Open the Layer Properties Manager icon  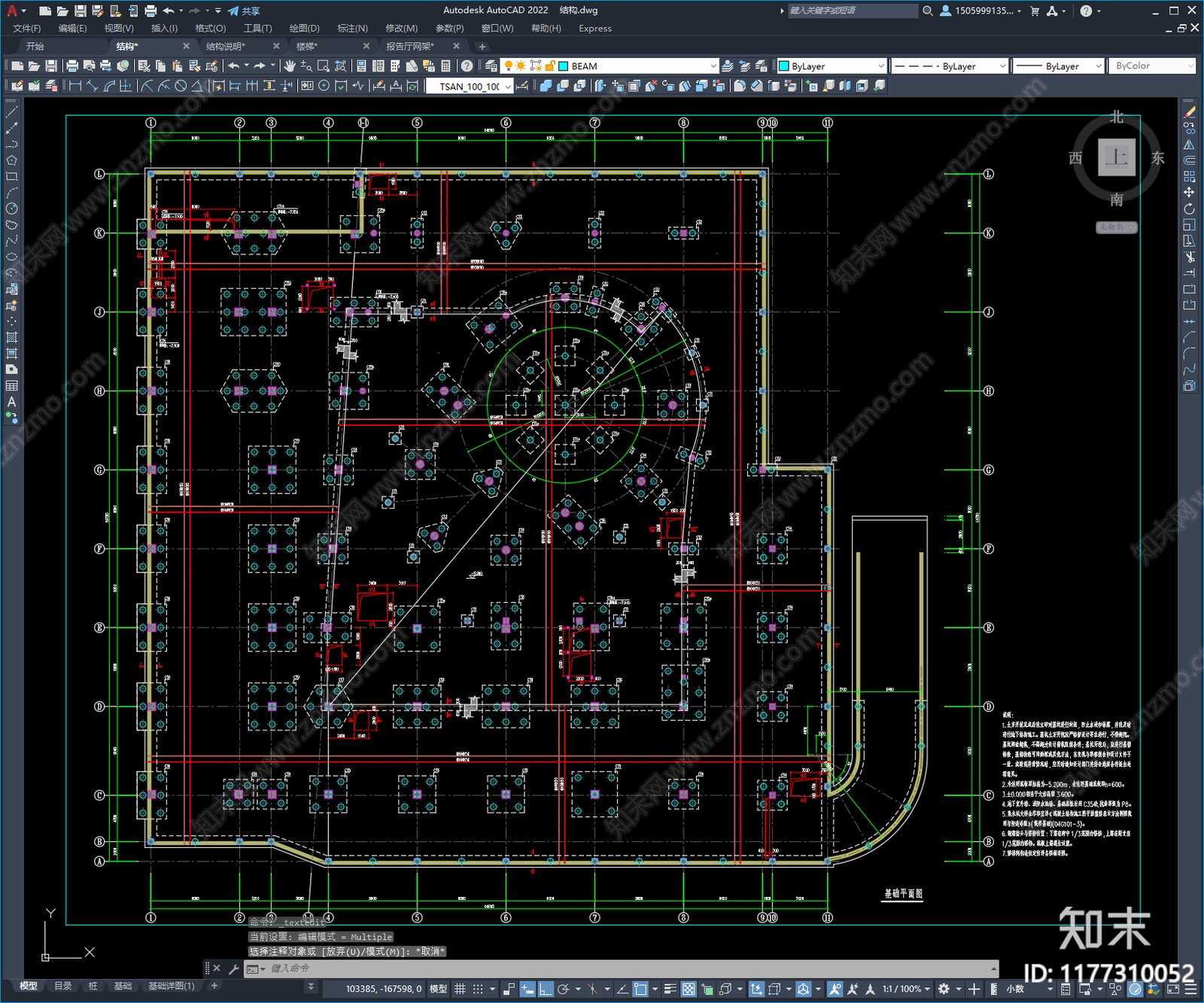491,66
